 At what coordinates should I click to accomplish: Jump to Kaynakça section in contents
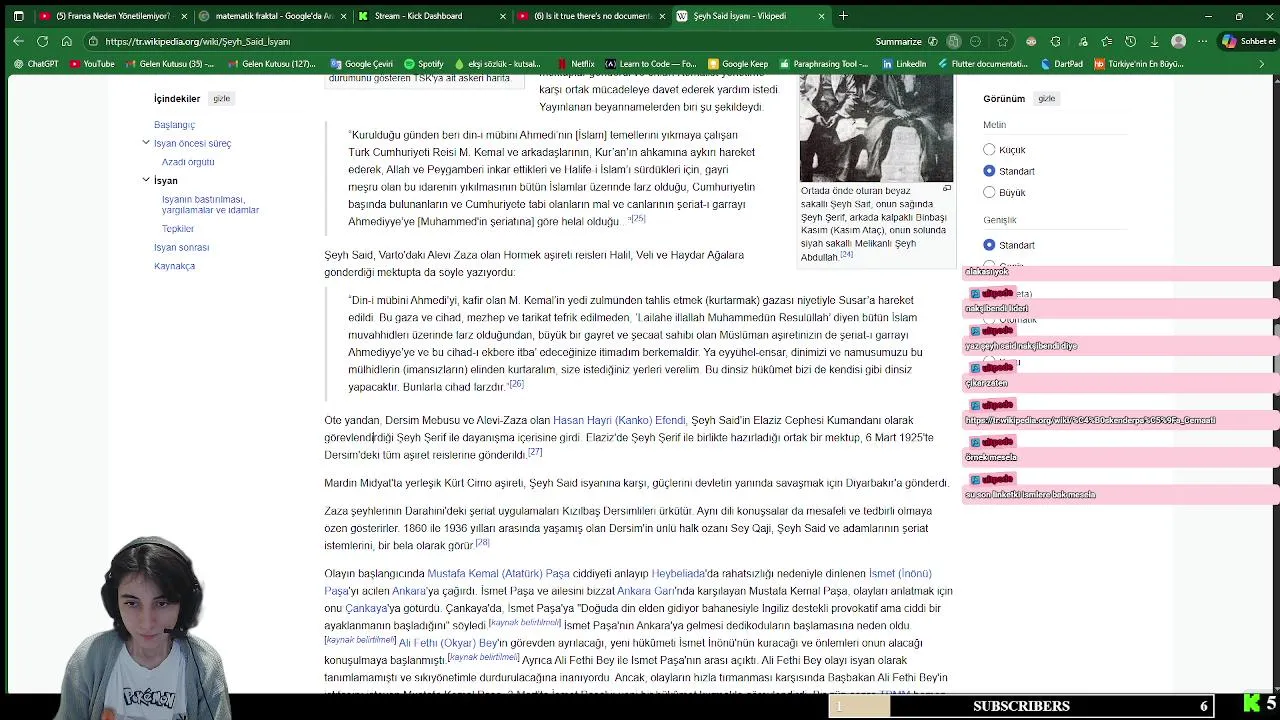(174, 266)
